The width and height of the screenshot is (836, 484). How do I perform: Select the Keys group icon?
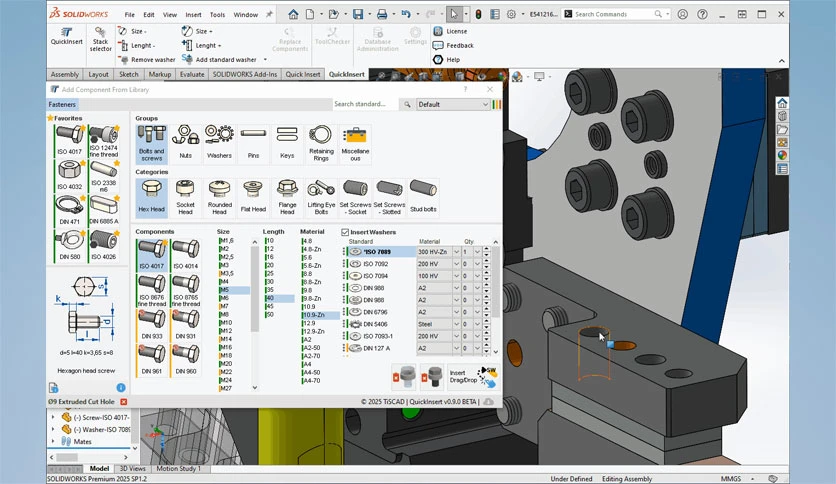tap(287, 143)
